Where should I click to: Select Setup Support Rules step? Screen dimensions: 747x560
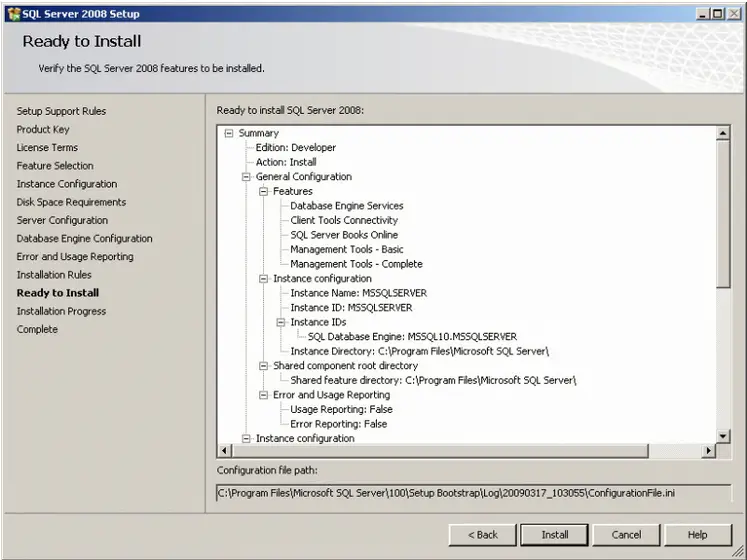click(x=61, y=111)
